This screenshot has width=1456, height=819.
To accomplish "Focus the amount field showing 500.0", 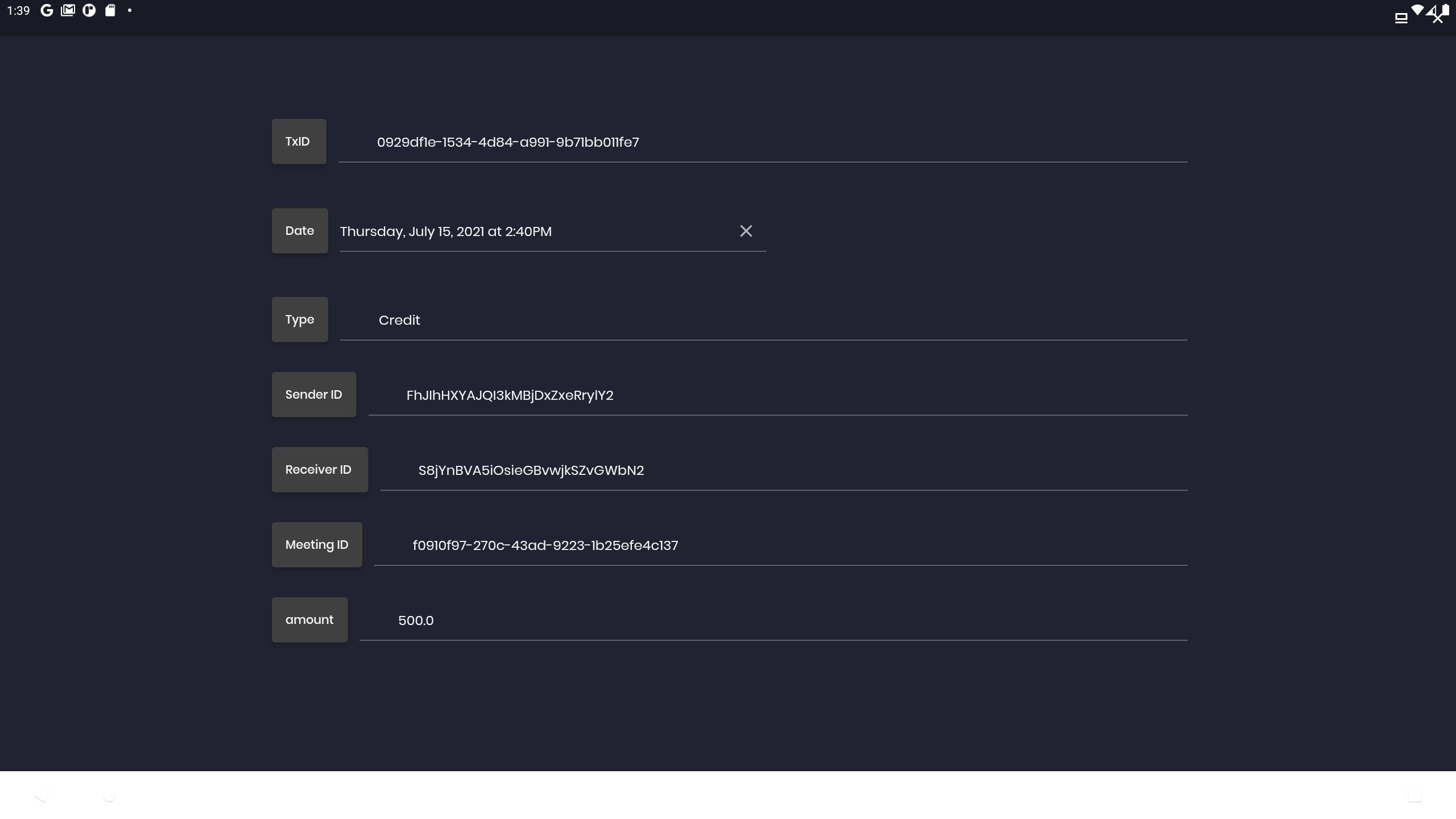I will (773, 621).
